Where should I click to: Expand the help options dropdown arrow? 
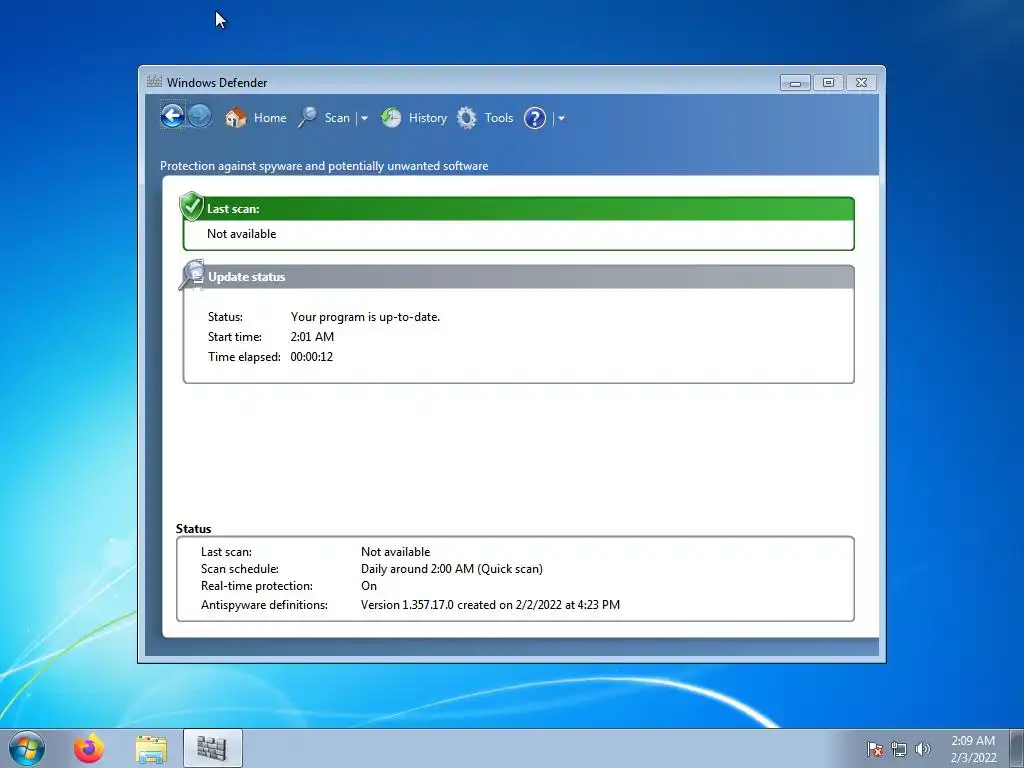[561, 118]
